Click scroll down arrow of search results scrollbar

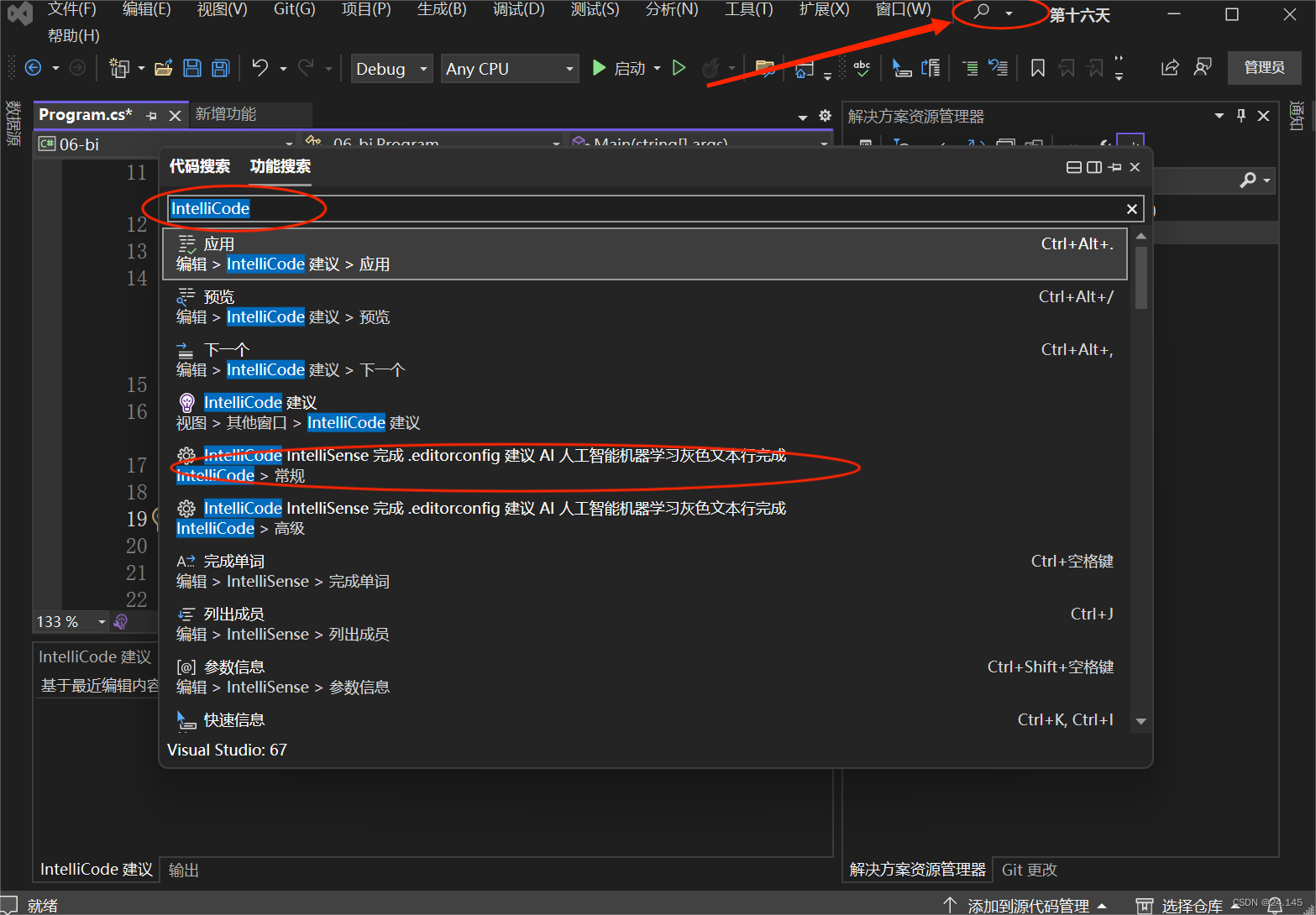[1140, 721]
